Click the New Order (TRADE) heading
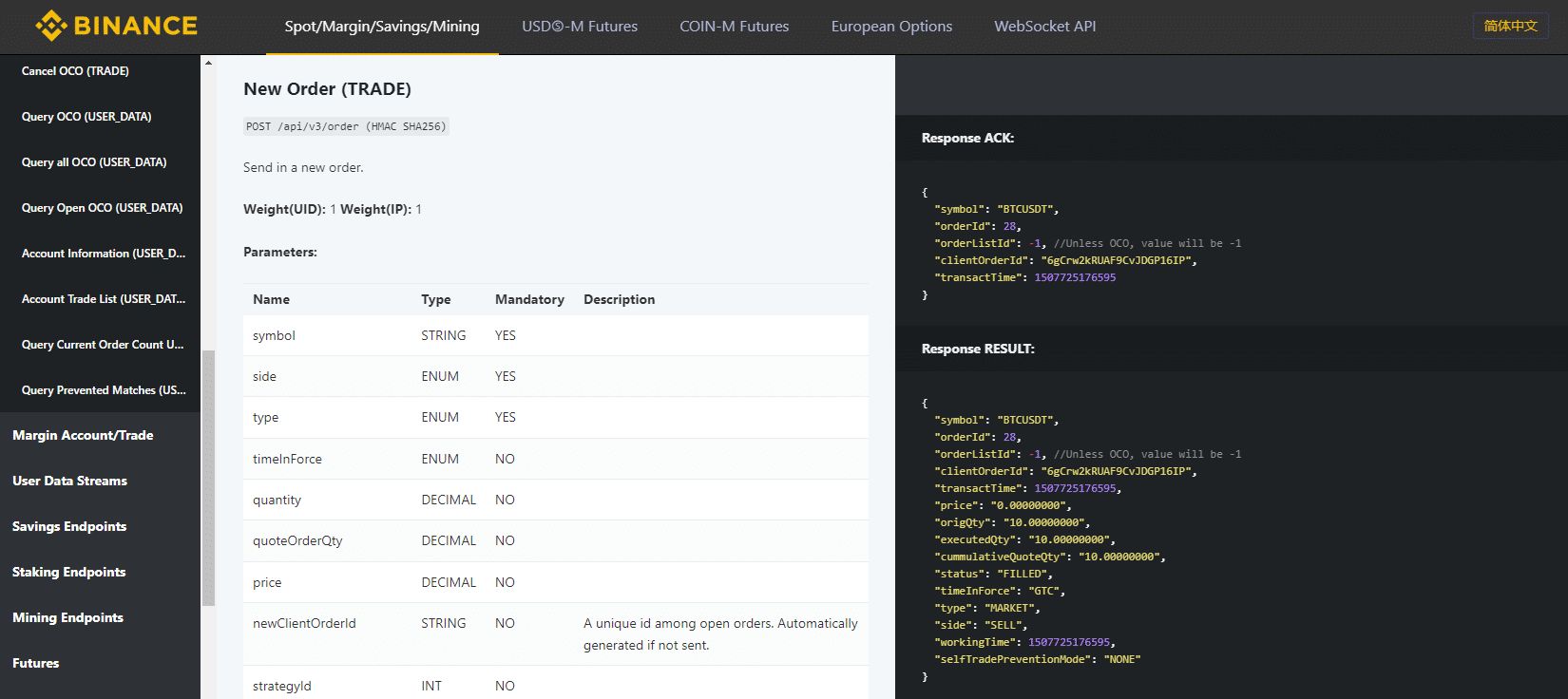The height and width of the screenshot is (699, 1568). click(x=327, y=89)
